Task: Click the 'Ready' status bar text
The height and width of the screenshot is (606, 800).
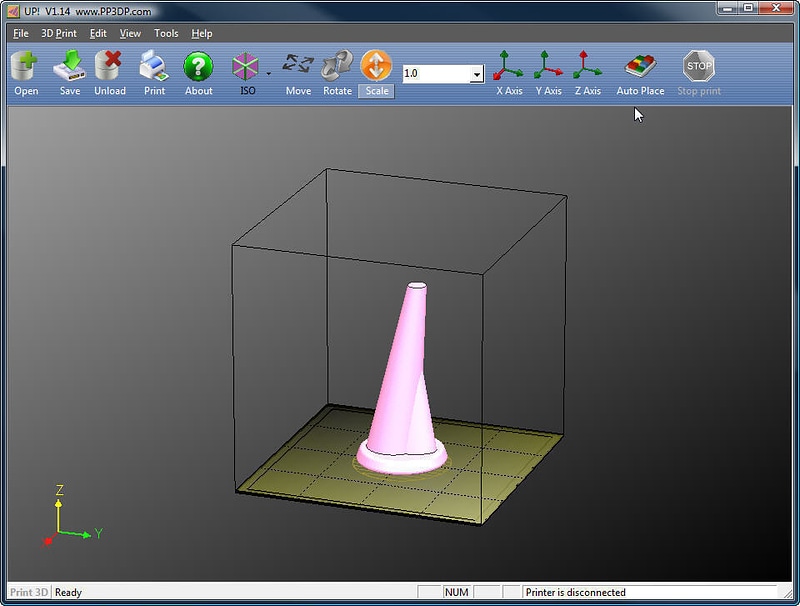Action: pyautogui.click(x=68, y=592)
